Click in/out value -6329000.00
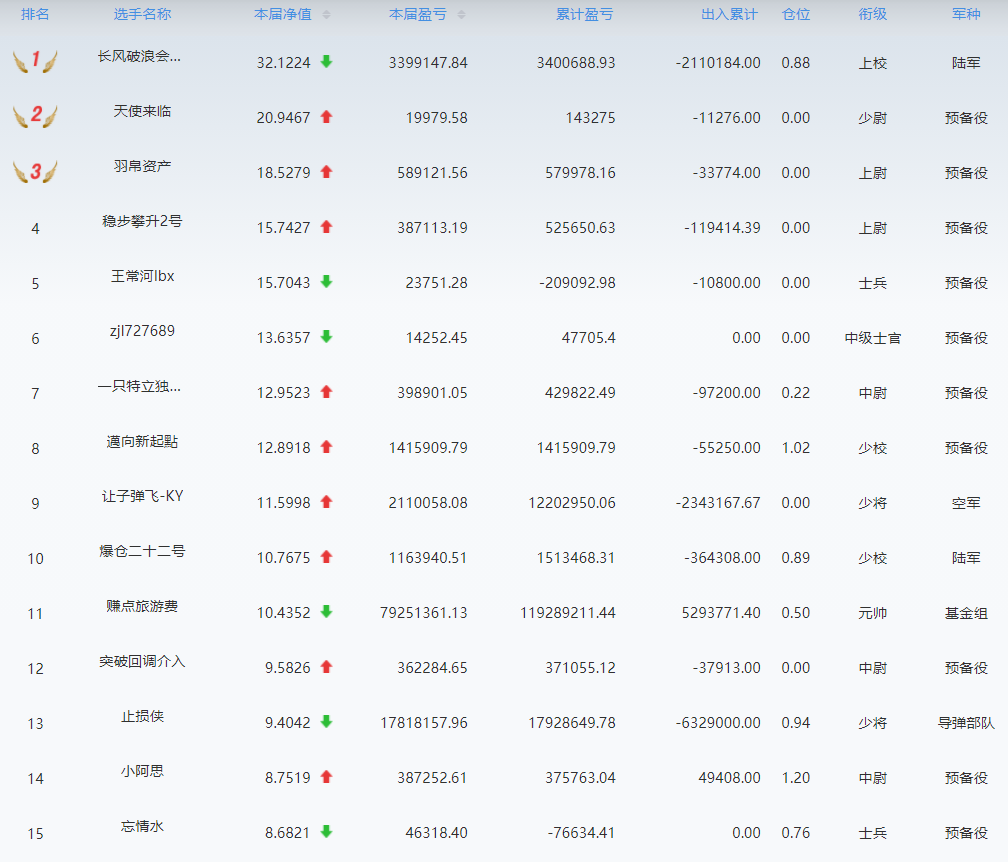Screen dimensions: 1008x862 click(x=718, y=723)
